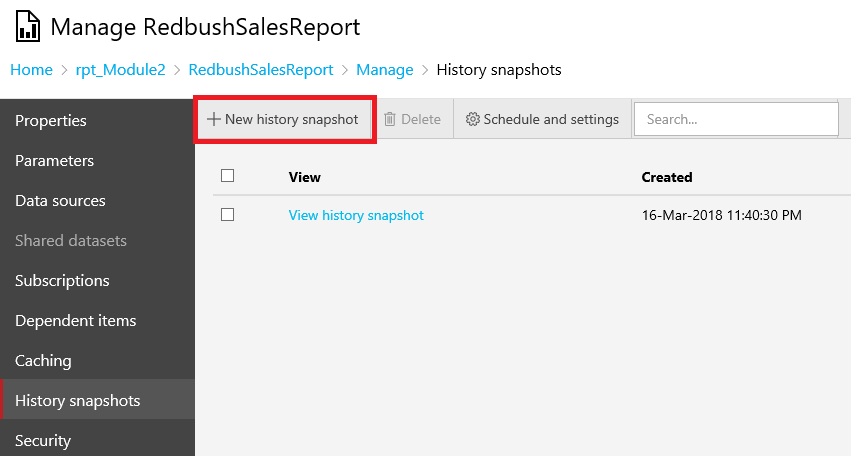Click the trash Delete icon
The height and width of the screenshot is (462, 856).
point(391,120)
